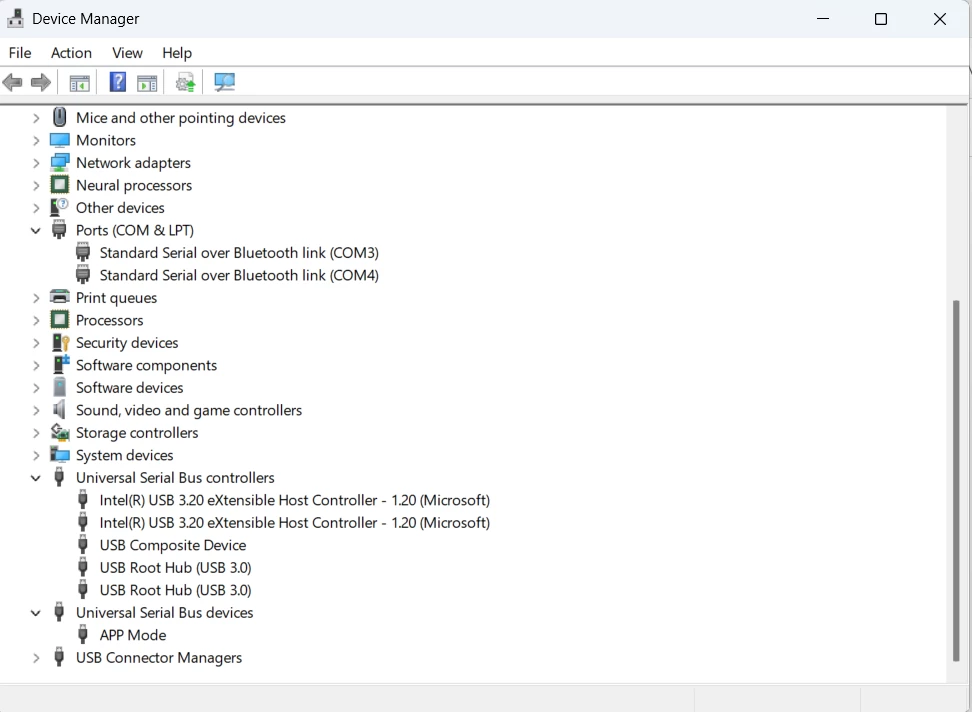The height and width of the screenshot is (712, 972).
Task: Click the USB Composite Device plug icon
Action: pos(82,545)
